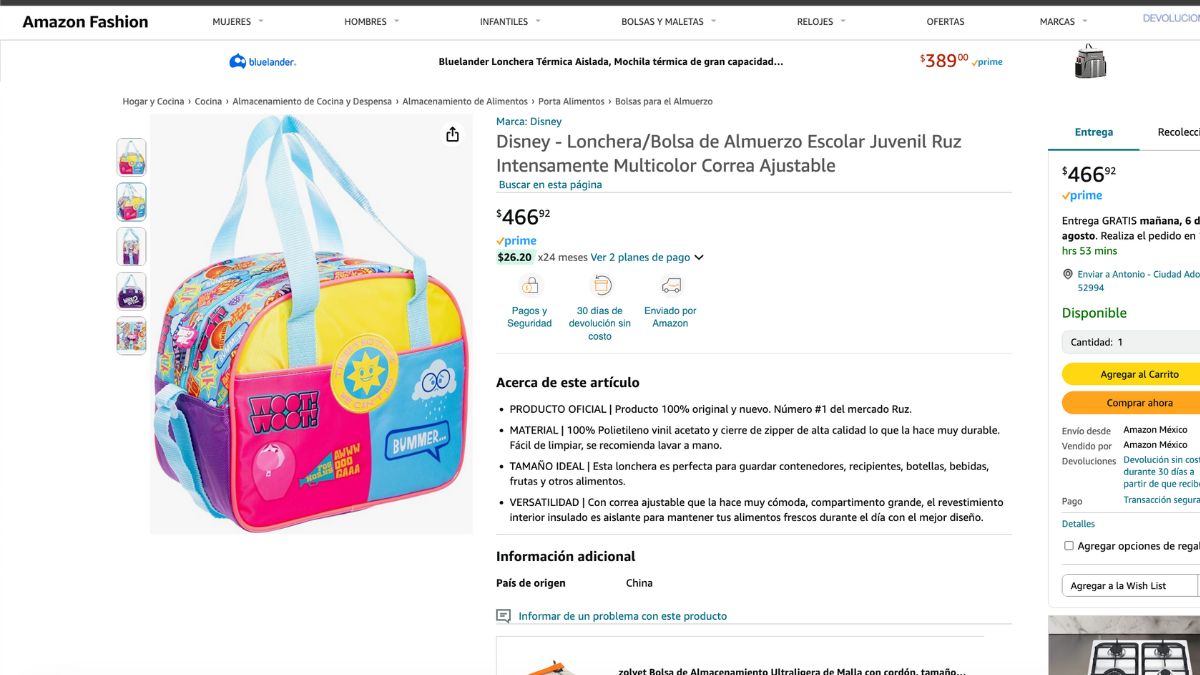Click the Bluelander brand logo
This screenshot has width=1200, height=675.
262,61
